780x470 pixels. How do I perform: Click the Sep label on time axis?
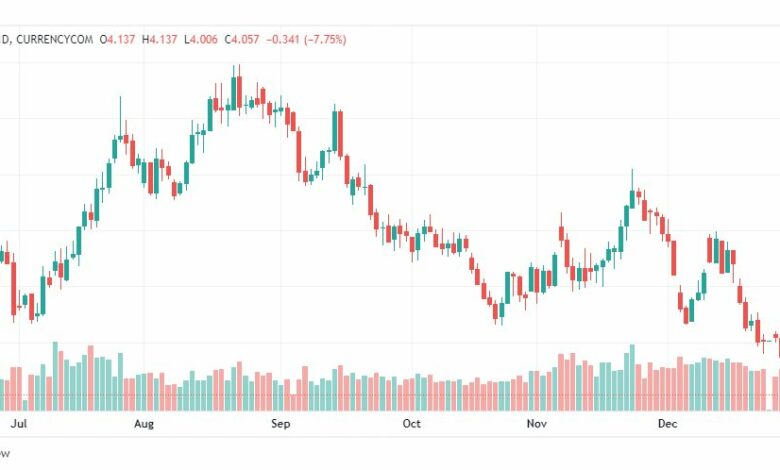tap(280, 424)
